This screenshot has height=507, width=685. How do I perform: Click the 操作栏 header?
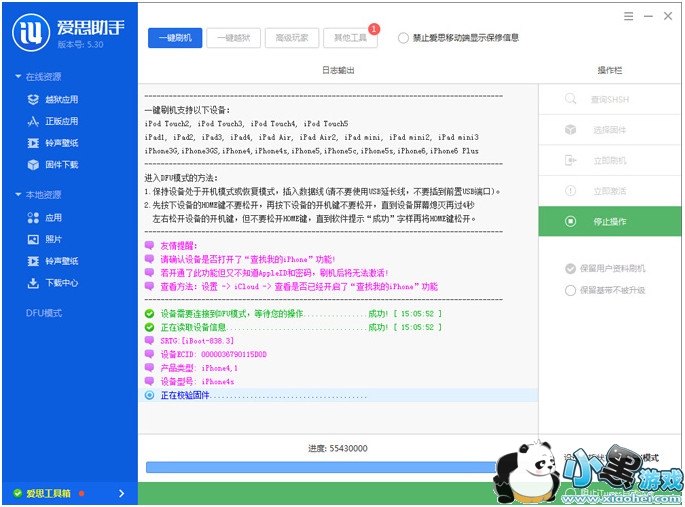coord(610,70)
